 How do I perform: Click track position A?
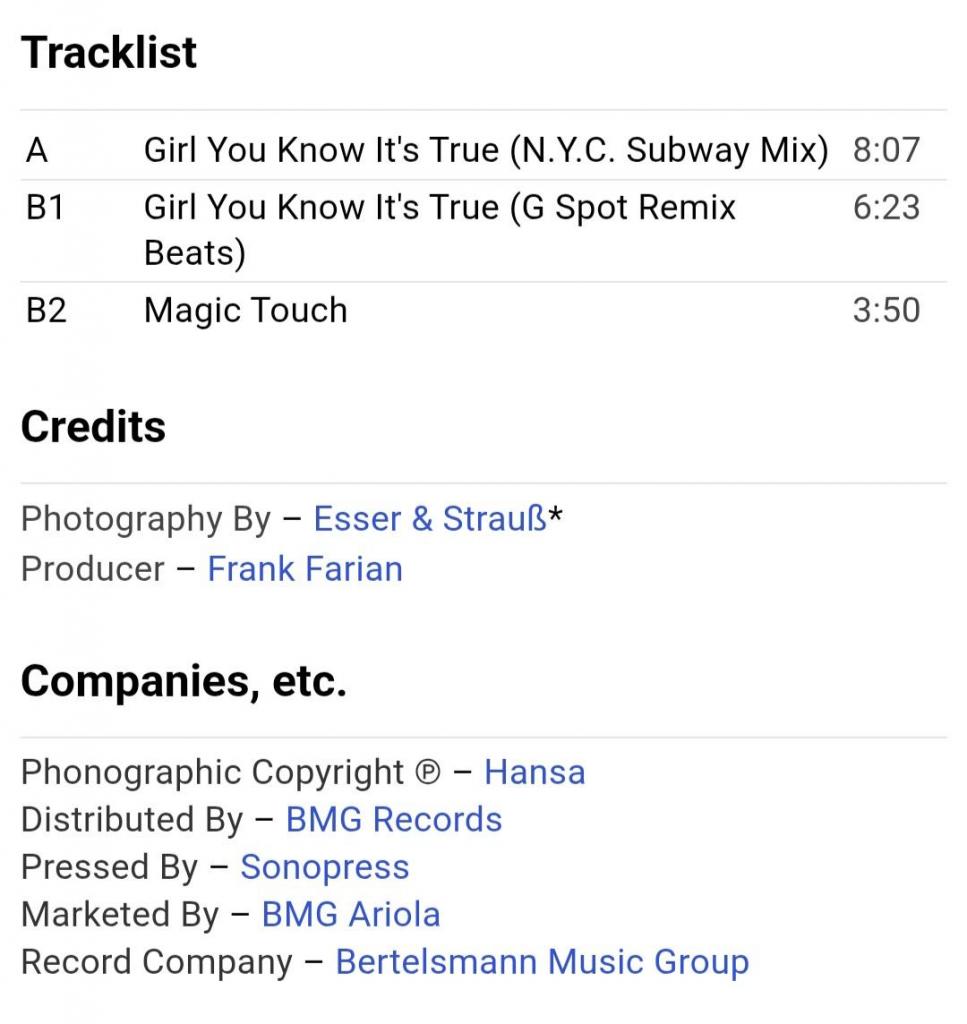(x=37, y=151)
